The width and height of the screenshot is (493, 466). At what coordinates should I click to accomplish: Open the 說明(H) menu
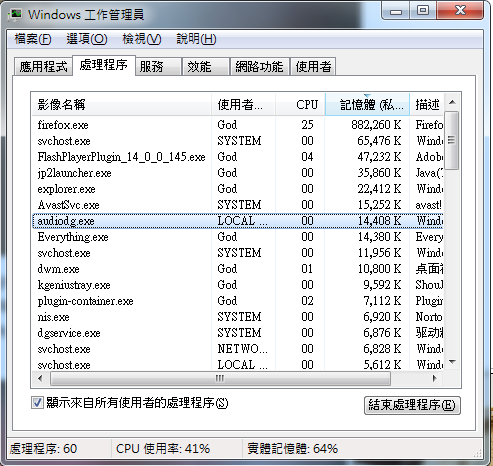tap(196, 39)
